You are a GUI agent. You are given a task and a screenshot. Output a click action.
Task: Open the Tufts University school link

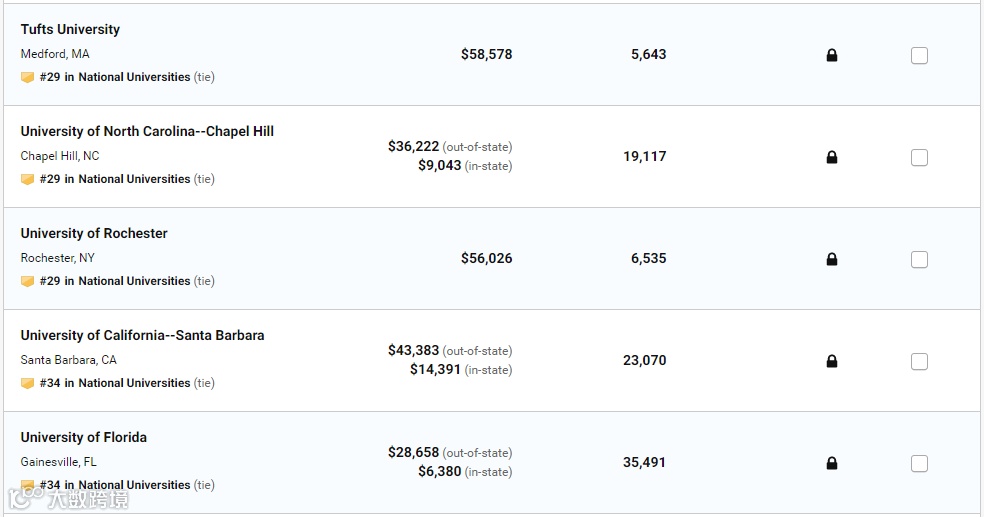click(70, 29)
